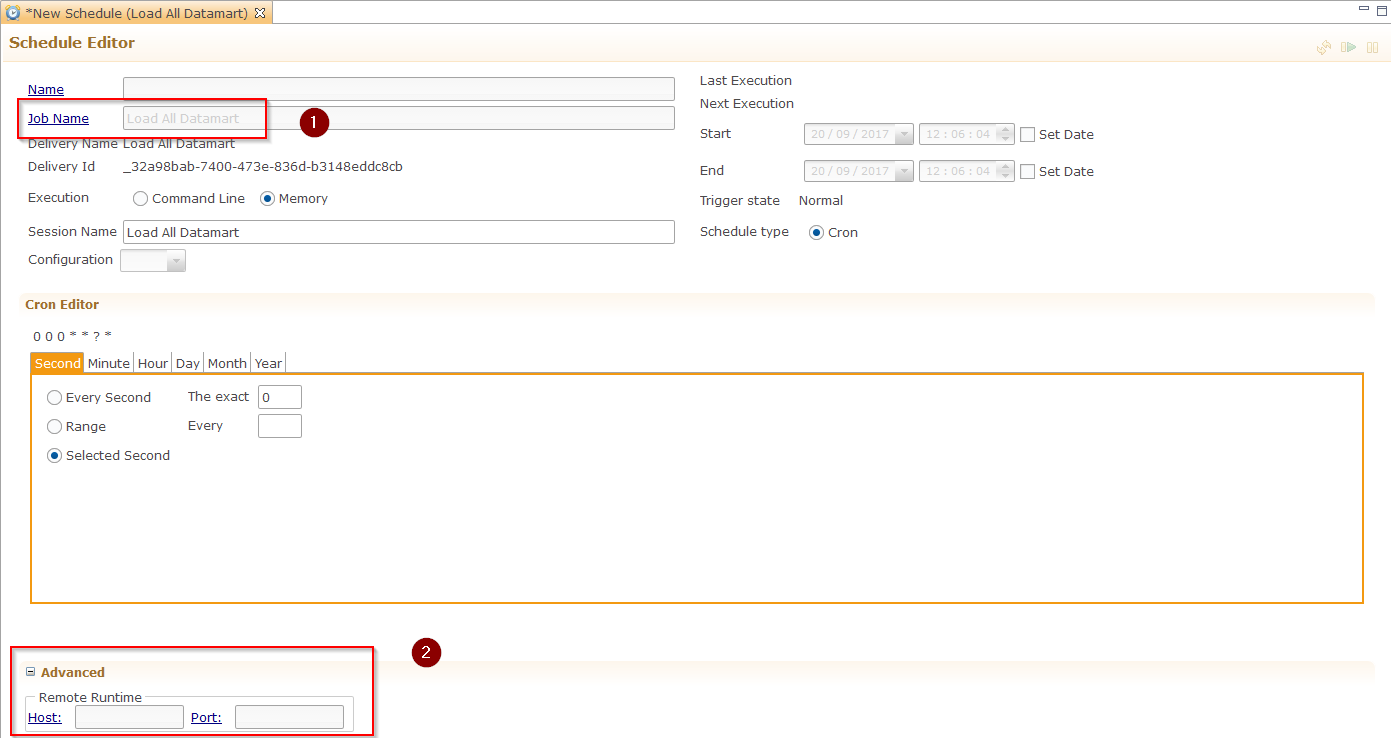Click the Port input field
Image resolution: width=1391 pixels, height=738 pixels.
click(x=289, y=717)
